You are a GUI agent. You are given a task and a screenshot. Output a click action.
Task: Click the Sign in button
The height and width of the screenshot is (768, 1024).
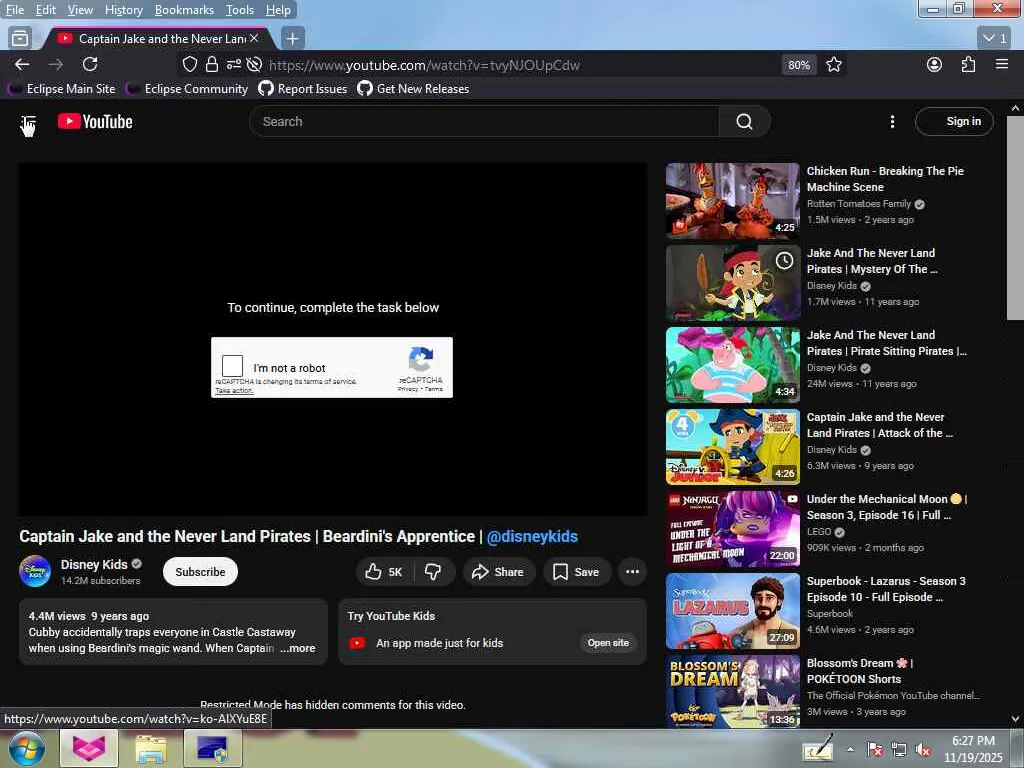[x=954, y=121]
